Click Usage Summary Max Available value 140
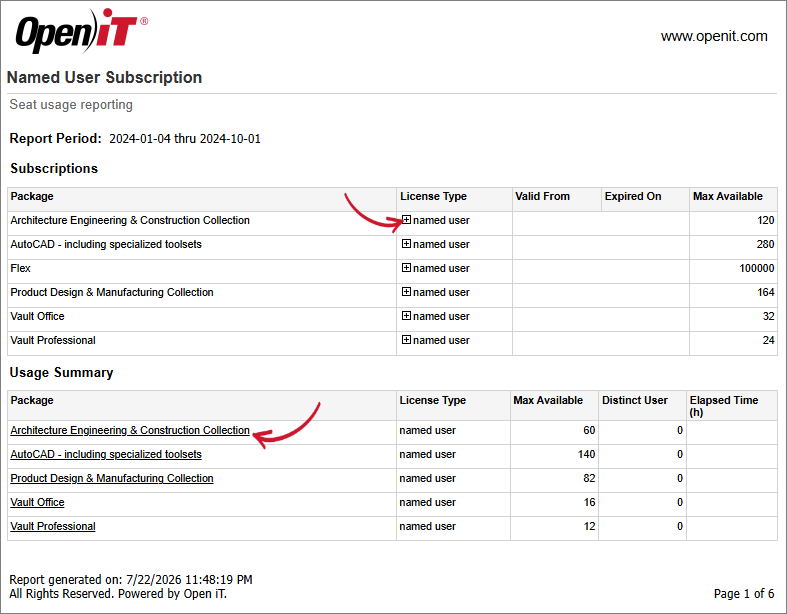The image size is (787, 614). (586, 454)
